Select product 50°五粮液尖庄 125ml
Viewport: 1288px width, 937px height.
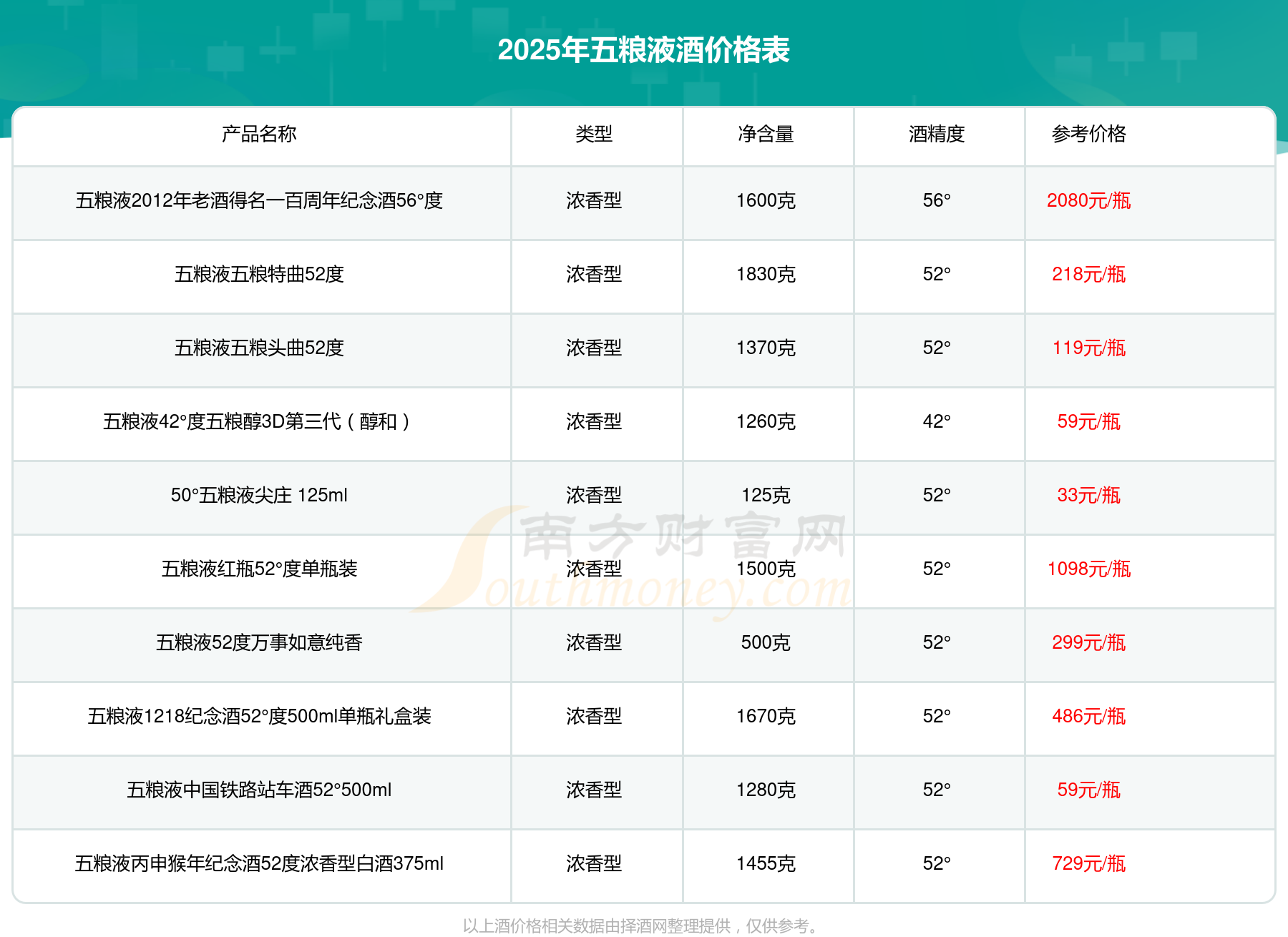click(259, 495)
